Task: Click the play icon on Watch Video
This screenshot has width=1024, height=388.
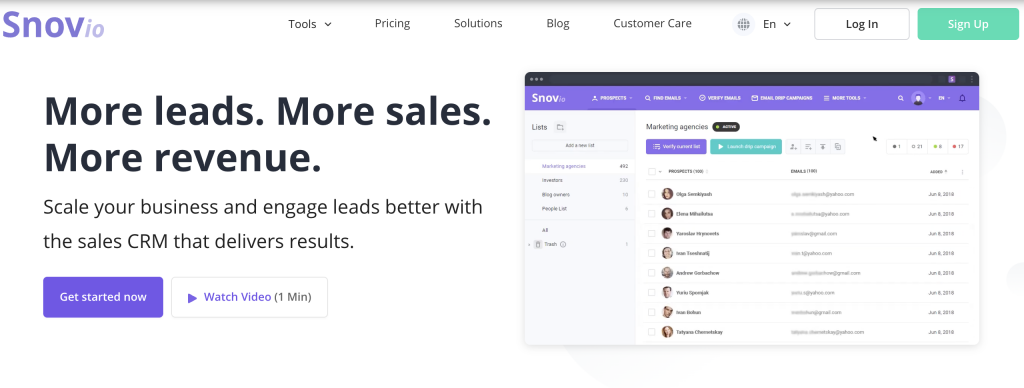Action: 192,298
